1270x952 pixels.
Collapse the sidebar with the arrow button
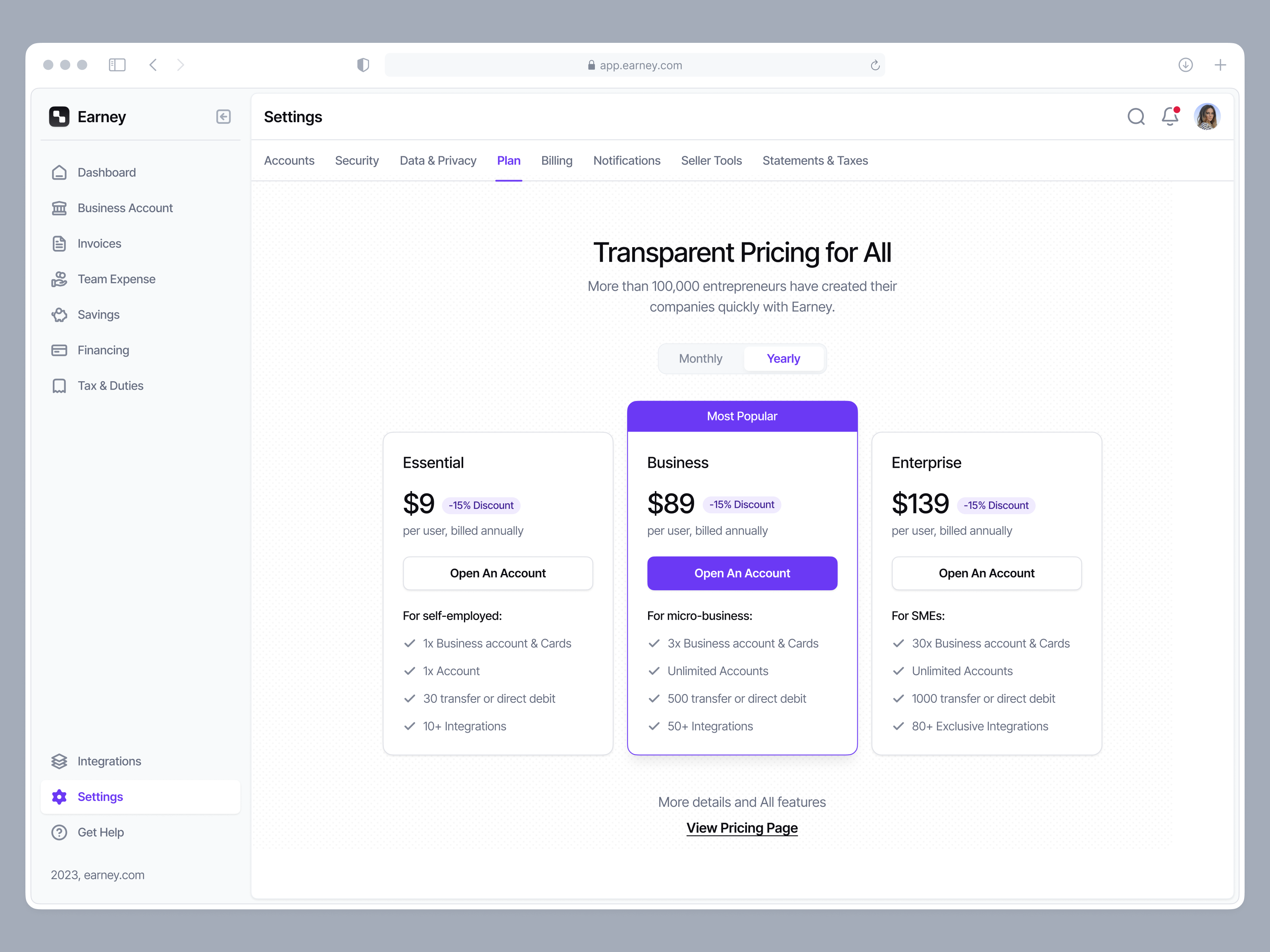coord(223,117)
